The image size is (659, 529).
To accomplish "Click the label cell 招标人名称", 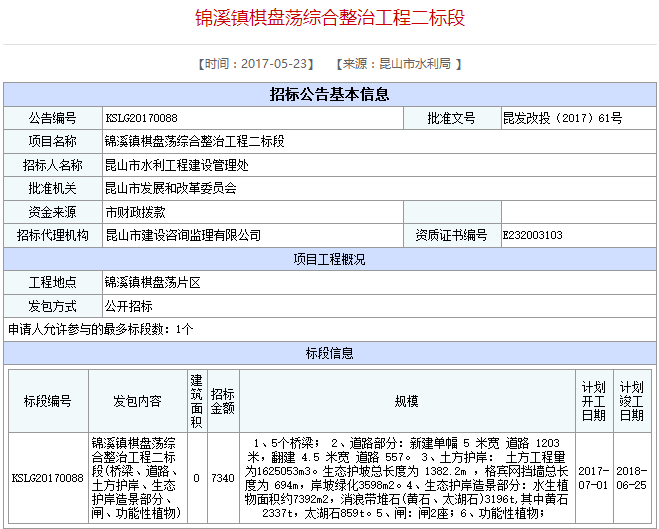I will click(x=53, y=165).
